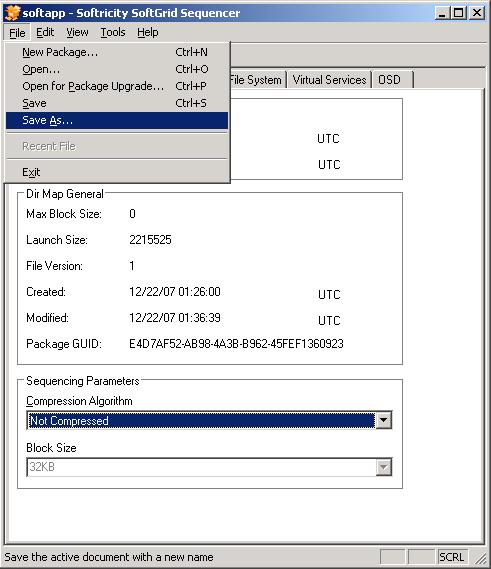This screenshot has height=569, width=491.
Task: Minimize the Sequencer window
Action: point(442,13)
